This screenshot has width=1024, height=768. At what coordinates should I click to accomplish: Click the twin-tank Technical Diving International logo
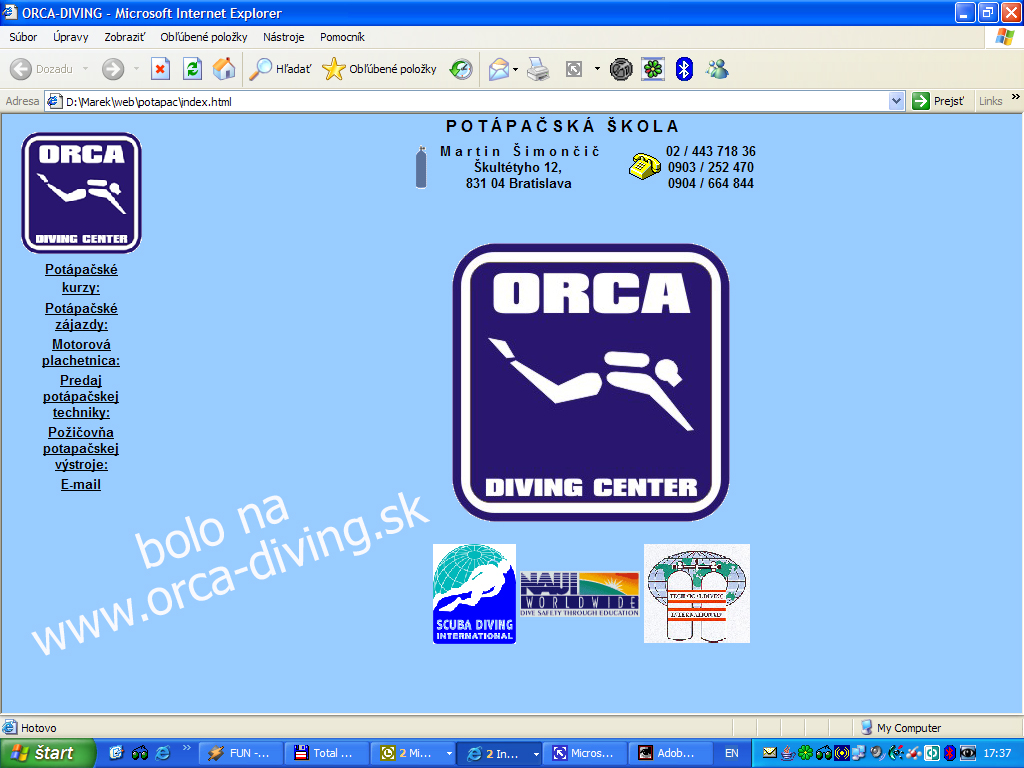pos(697,594)
